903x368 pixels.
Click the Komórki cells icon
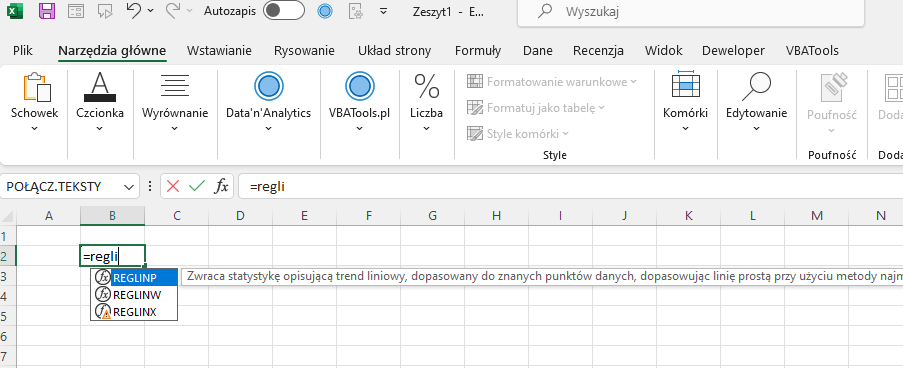click(x=685, y=86)
